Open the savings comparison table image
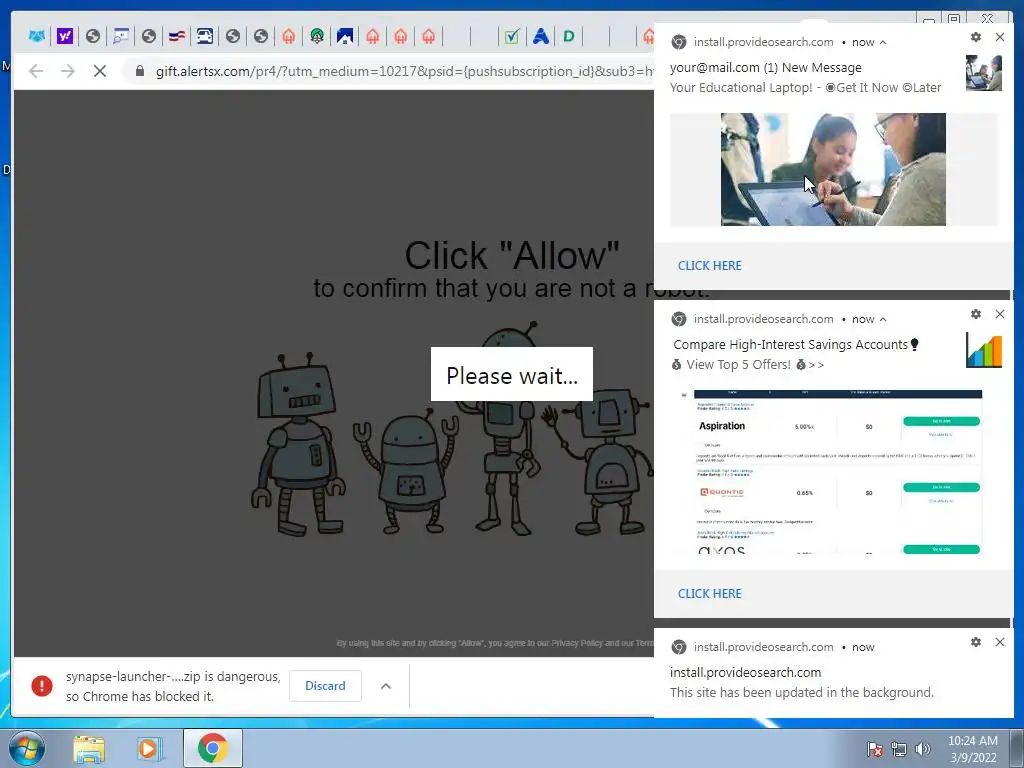The width and height of the screenshot is (1024, 768). 833,472
